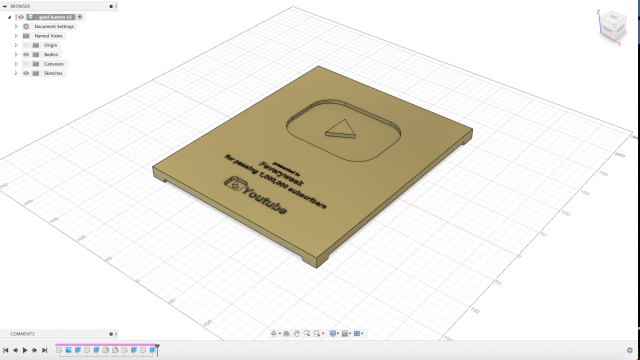Screen dimensions: 640x360
Task: Select the canvas image feature in timeline
Action: click(68, 350)
